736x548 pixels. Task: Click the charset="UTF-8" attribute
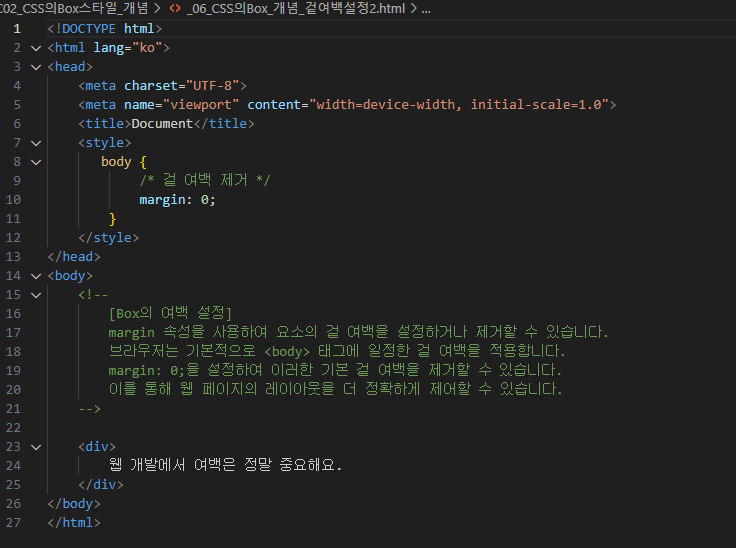(182, 86)
